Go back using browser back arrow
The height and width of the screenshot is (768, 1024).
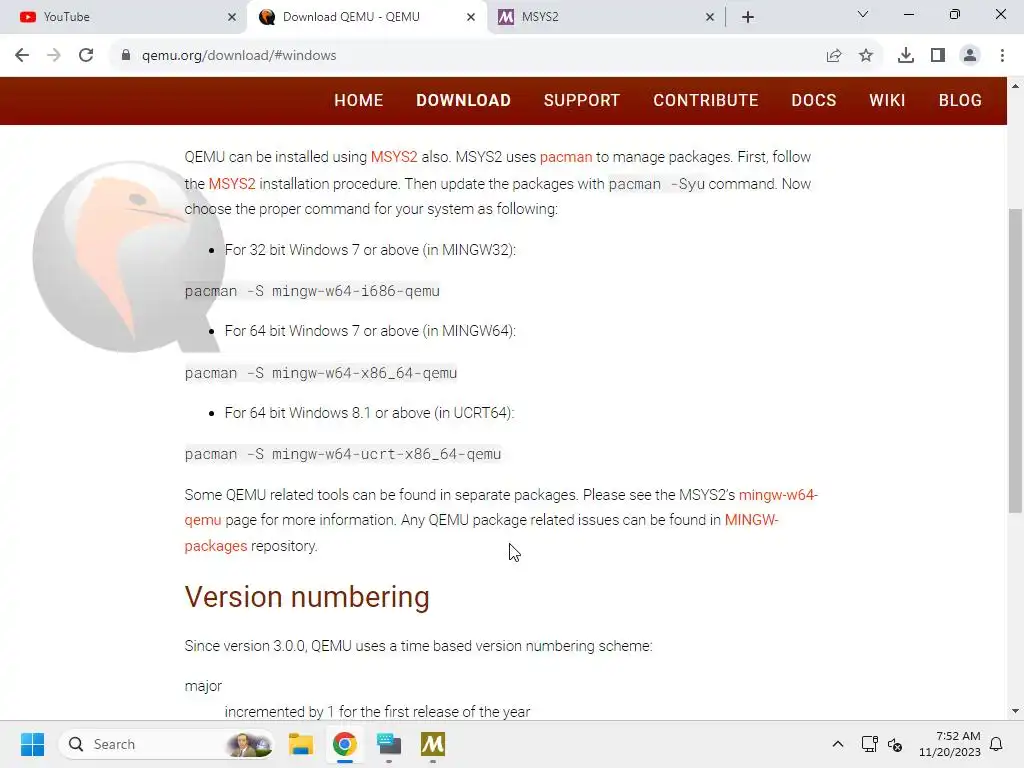(22, 56)
